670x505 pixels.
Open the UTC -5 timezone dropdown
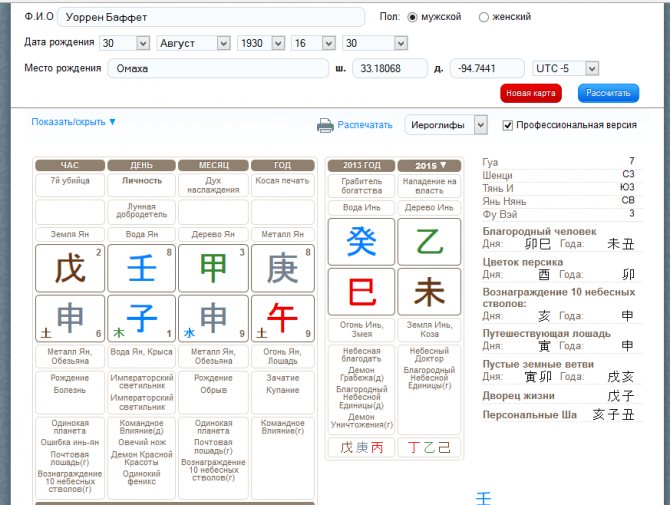565,68
